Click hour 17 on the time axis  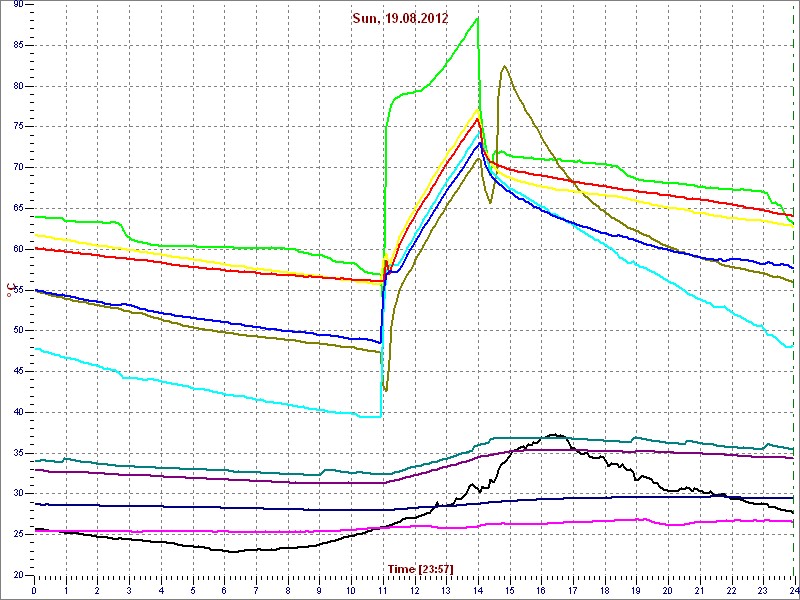(x=573, y=590)
